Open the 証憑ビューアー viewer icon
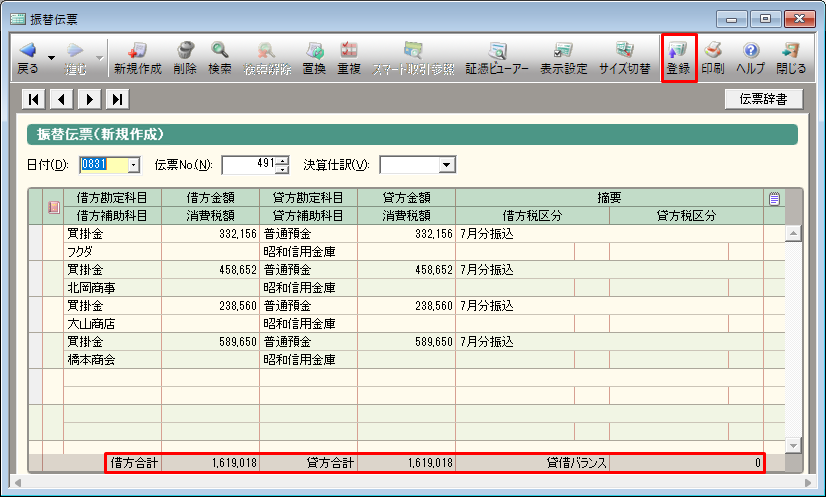 (497, 58)
